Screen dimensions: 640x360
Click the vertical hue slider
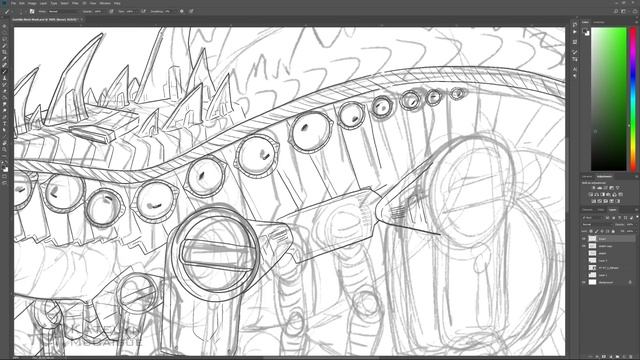[633, 100]
